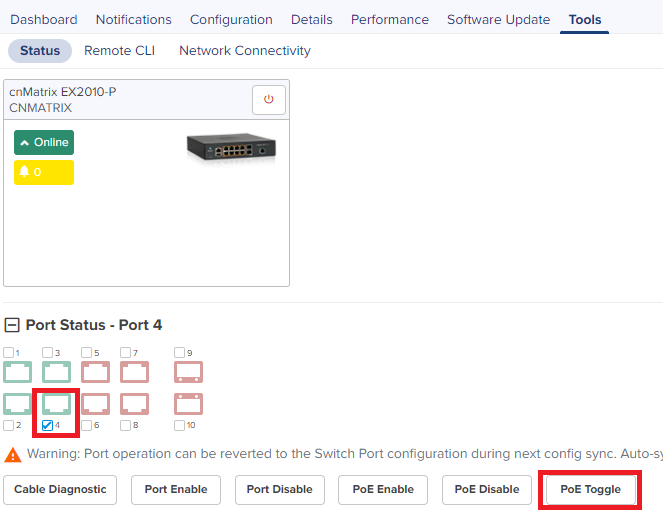This screenshot has width=663, height=511.
Task: Open the Notifications tab
Action: point(134,19)
